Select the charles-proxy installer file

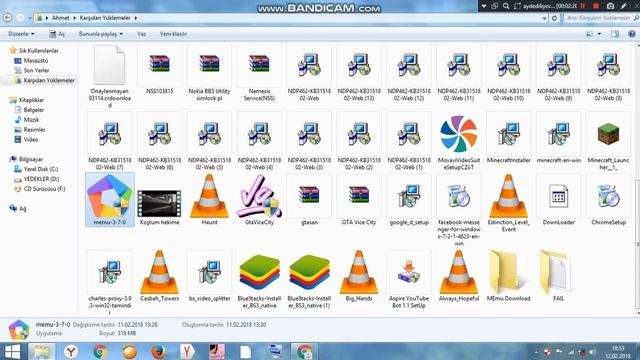pyautogui.click(x=109, y=282)
